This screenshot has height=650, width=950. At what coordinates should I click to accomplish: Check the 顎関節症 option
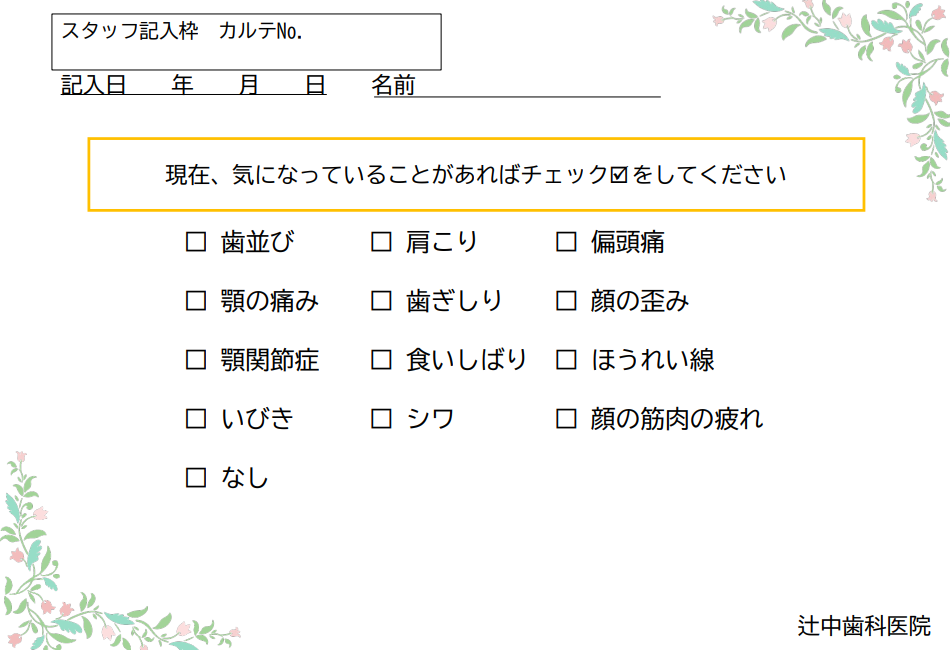click(196, 360)
